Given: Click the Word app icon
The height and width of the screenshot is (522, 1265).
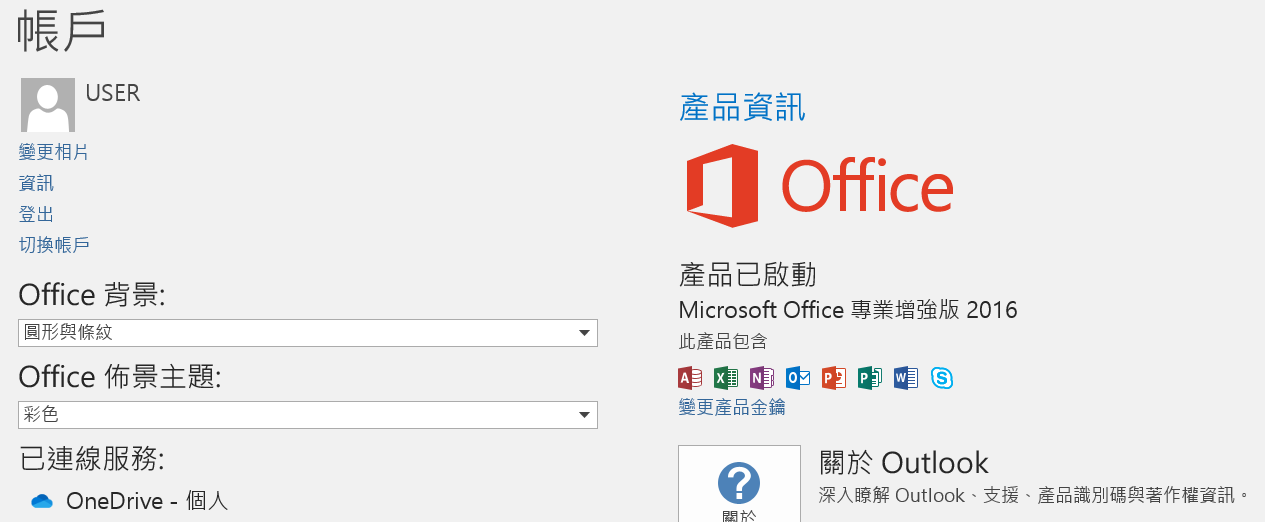Looking at the screenshot, I should point(906,377).
